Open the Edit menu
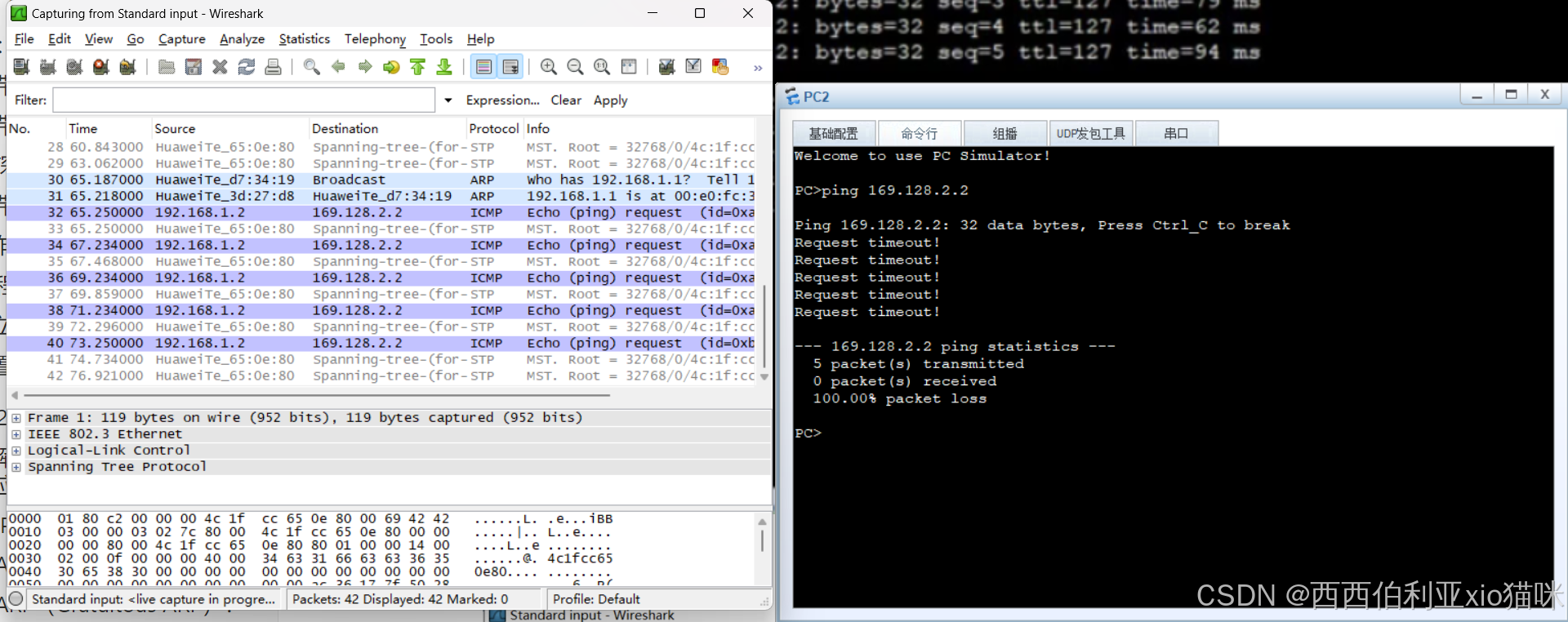1568x622 pixels. pos(60,39)
